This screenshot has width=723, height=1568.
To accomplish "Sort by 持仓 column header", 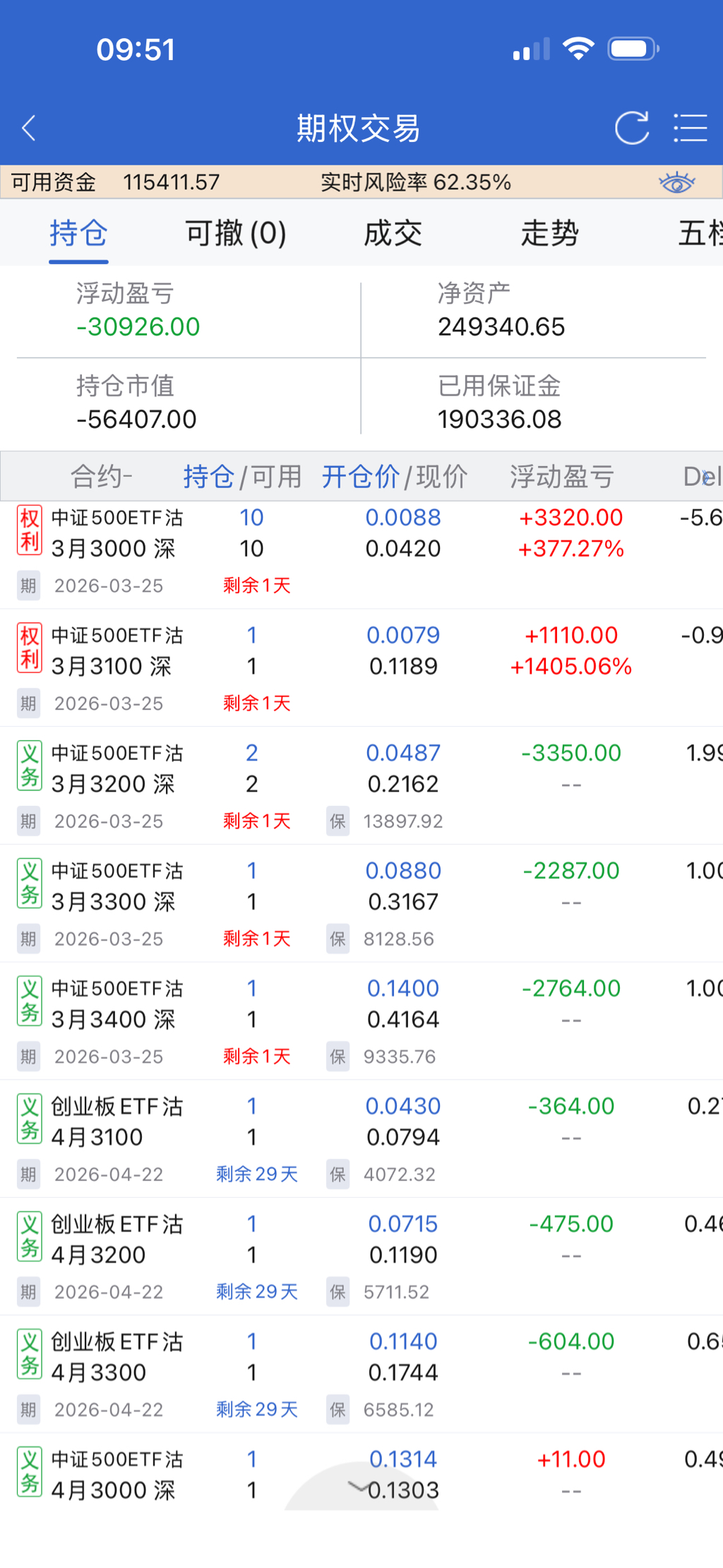I will (208, 477).
